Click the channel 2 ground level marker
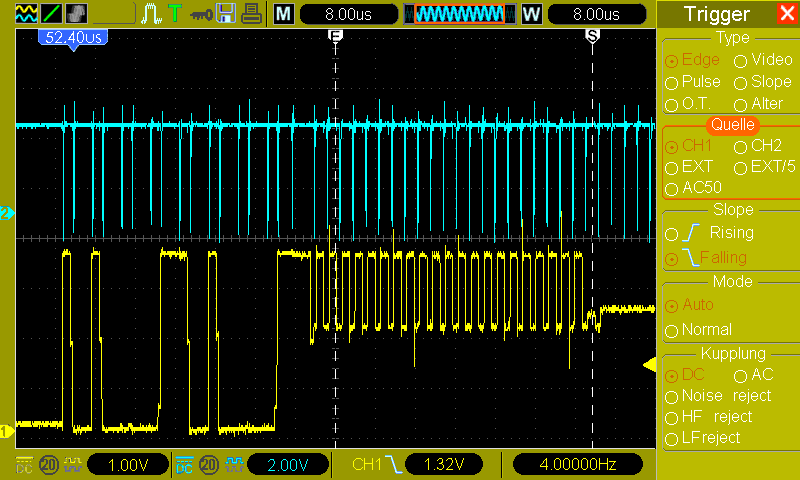The height and width of the screenshot is (480, 800). click(7, 213)
